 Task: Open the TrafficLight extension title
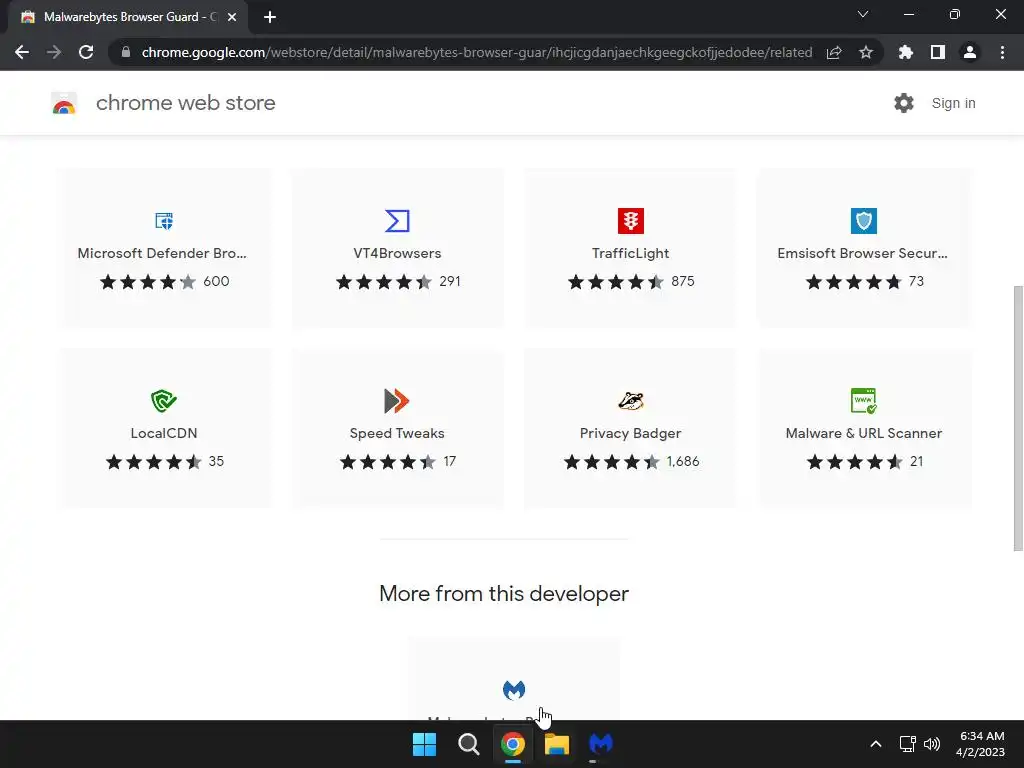630,253
